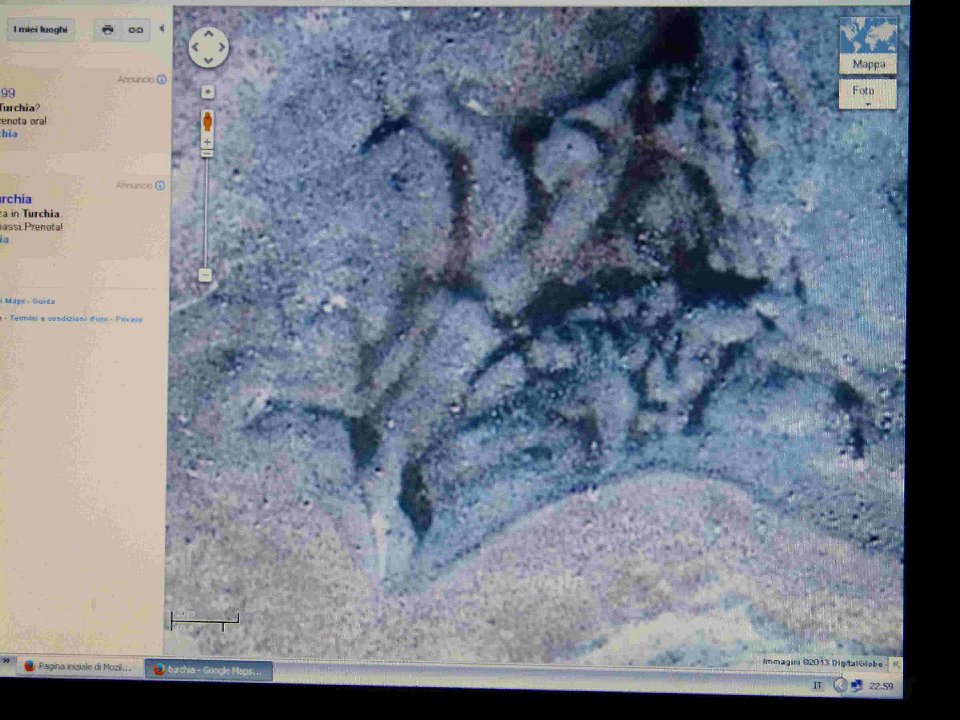Open the Foto dropdown menu

pyautogui.click(x=867, y=94)
